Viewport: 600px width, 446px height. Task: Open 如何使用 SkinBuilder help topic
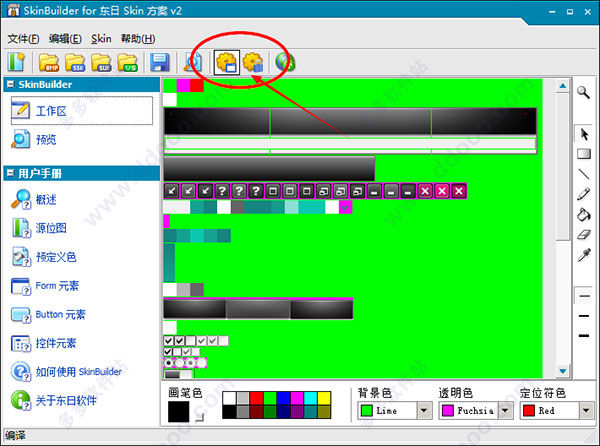67,371
